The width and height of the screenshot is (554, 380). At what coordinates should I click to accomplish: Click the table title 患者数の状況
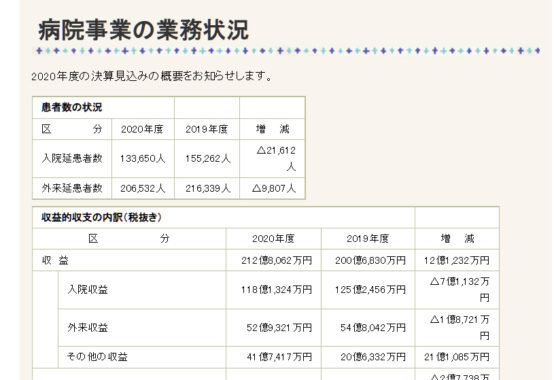(x=72, y=107)
